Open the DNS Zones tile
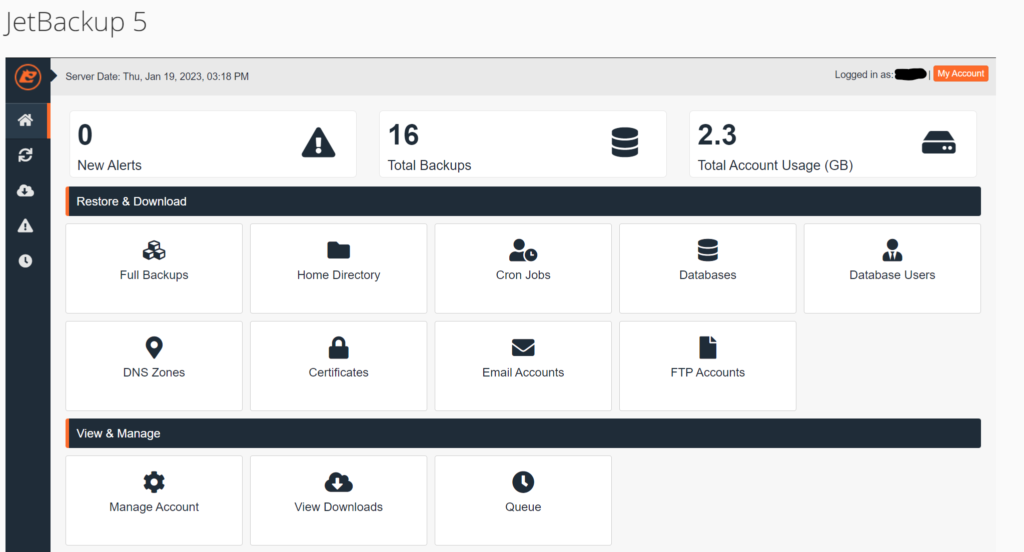Viewport: 1024px width, 552px height. pos(154,365)
